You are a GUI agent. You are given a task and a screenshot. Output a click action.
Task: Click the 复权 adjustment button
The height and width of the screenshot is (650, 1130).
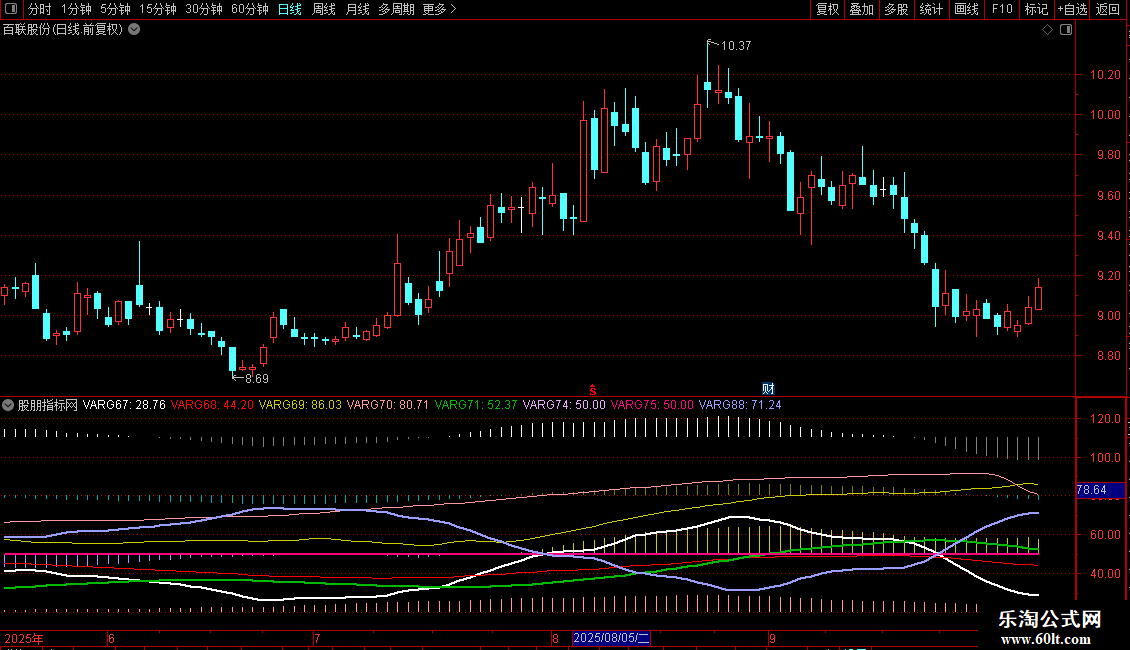(827, 9)
